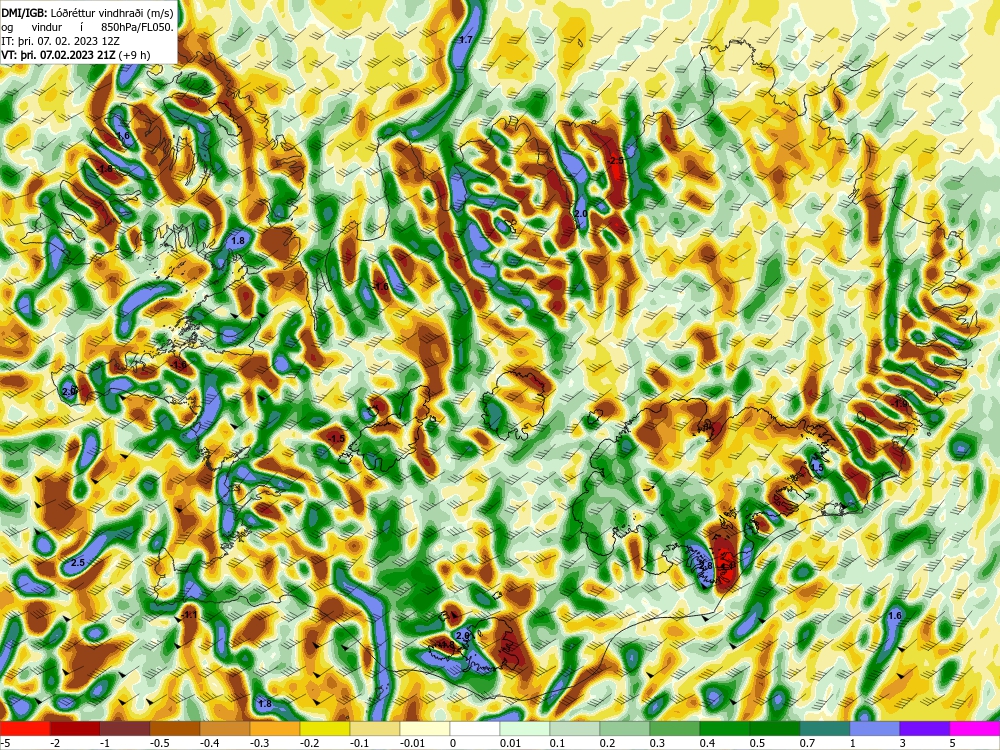Screen dimensions: 1000x750
Task: Click the dark maroon-brown legend swatch
Action: (x=125, y=728)
